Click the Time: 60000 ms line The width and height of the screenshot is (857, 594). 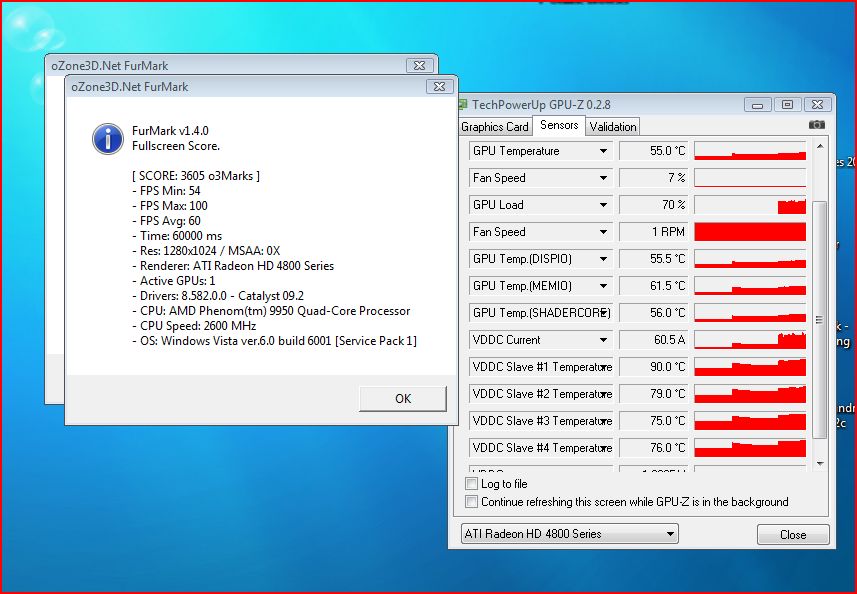[x=177, y=236]
